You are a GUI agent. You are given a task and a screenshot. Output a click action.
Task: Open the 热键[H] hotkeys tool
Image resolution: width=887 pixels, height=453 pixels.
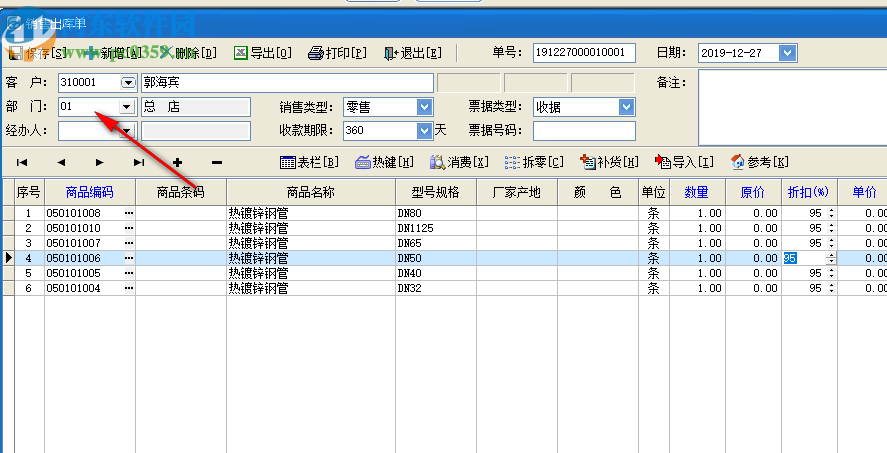(x=385, y=162)
